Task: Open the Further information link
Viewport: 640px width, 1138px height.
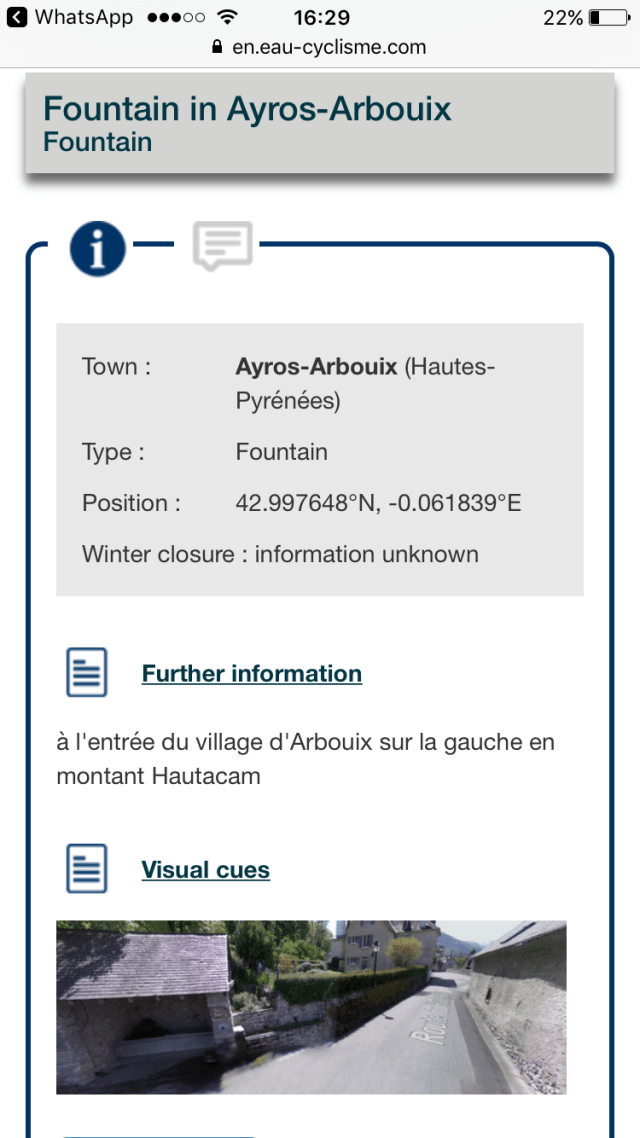Action: [x=251, y=673]
